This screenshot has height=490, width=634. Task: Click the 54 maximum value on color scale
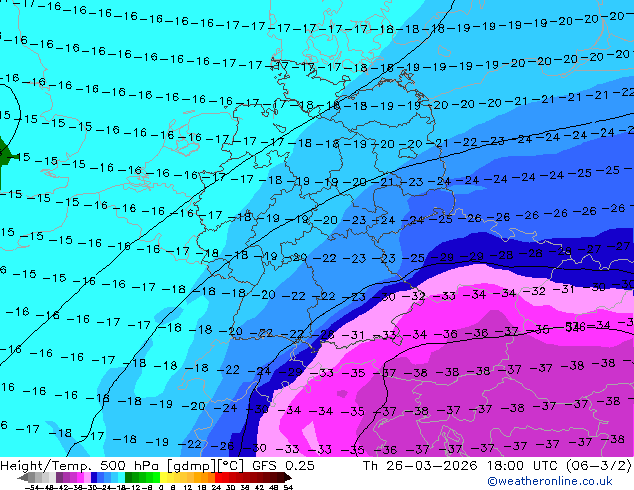[x=288, y=488]
